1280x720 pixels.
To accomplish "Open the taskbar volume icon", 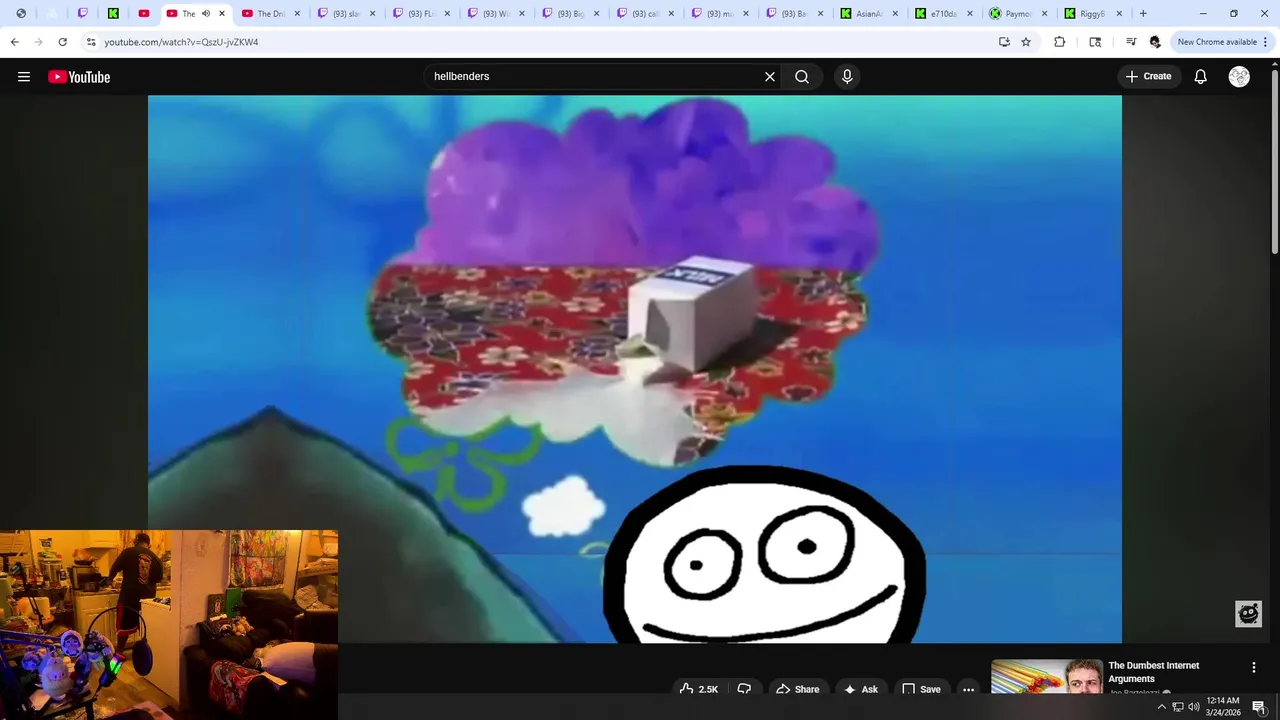I will click(x=1193, y=707).
